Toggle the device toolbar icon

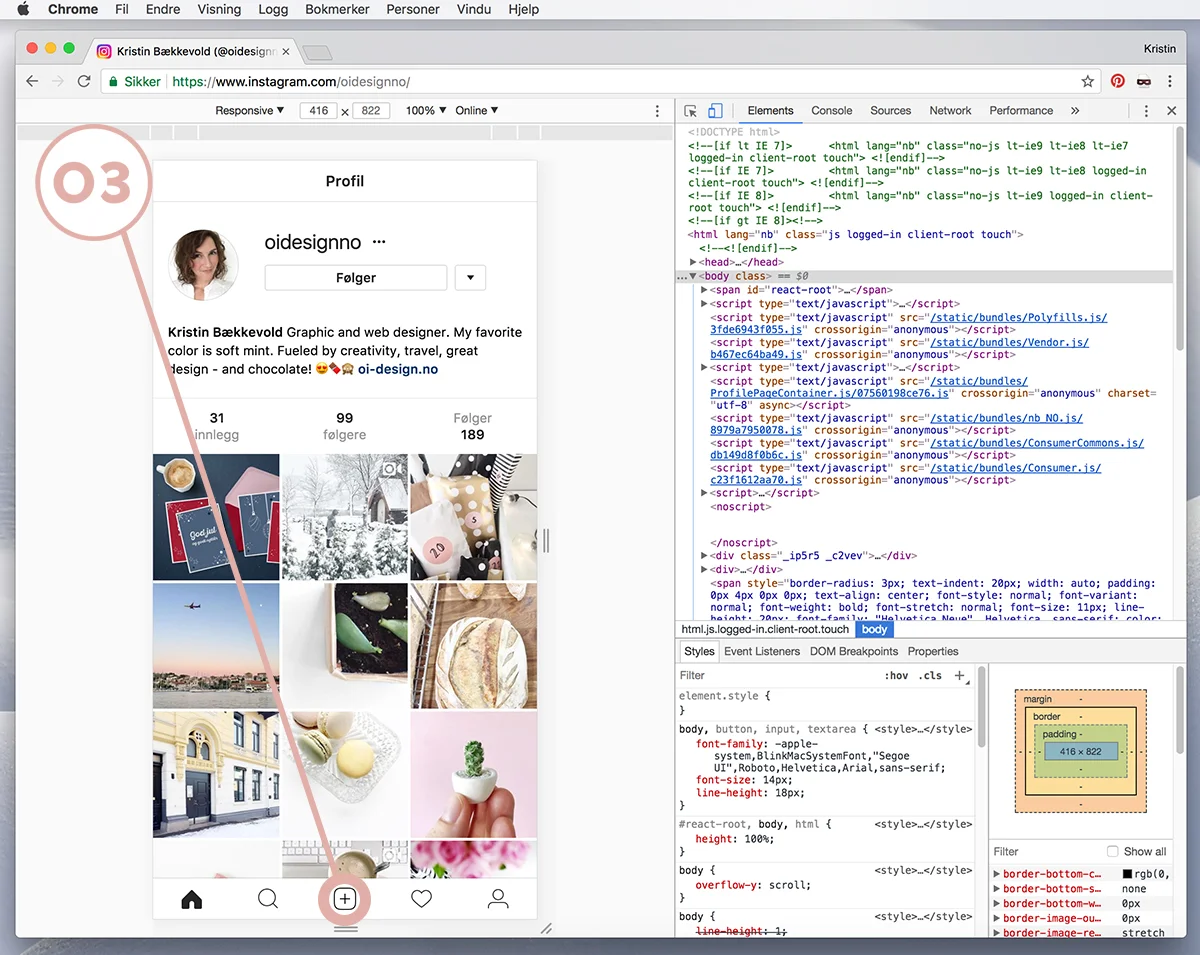click(x=715, y=111)
